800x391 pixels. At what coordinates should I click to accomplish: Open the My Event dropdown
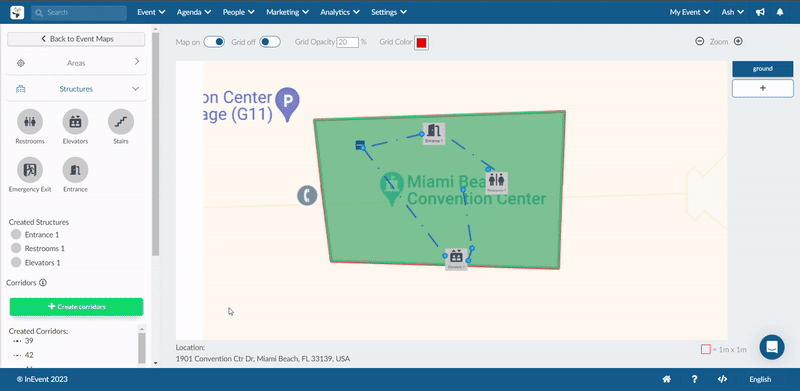[x=690, y=12]
